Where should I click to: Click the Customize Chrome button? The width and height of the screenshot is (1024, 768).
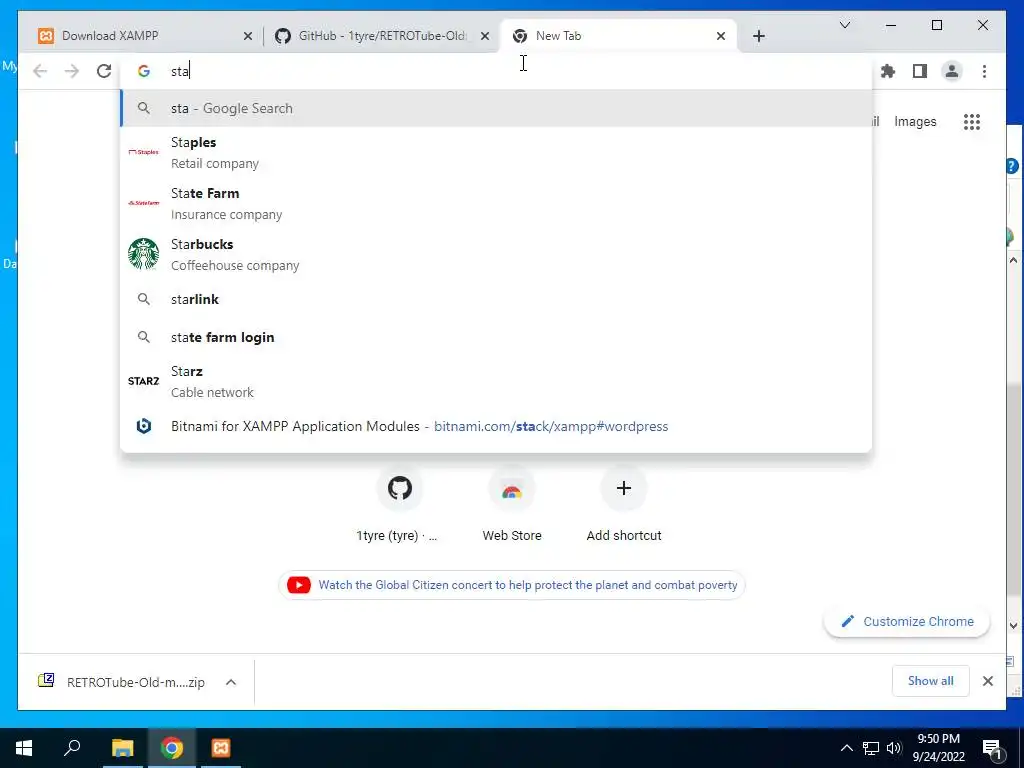(x=906, y=622)
